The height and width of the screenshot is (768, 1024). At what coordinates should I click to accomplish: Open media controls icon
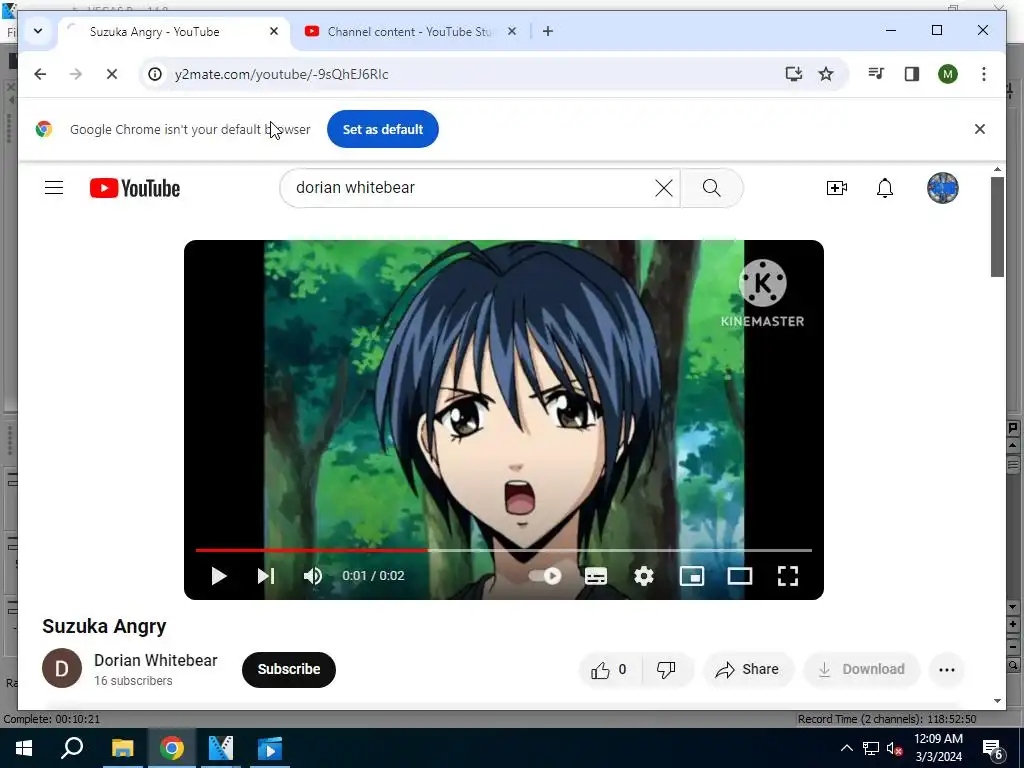pyautogui.click(x=876, y=74)
